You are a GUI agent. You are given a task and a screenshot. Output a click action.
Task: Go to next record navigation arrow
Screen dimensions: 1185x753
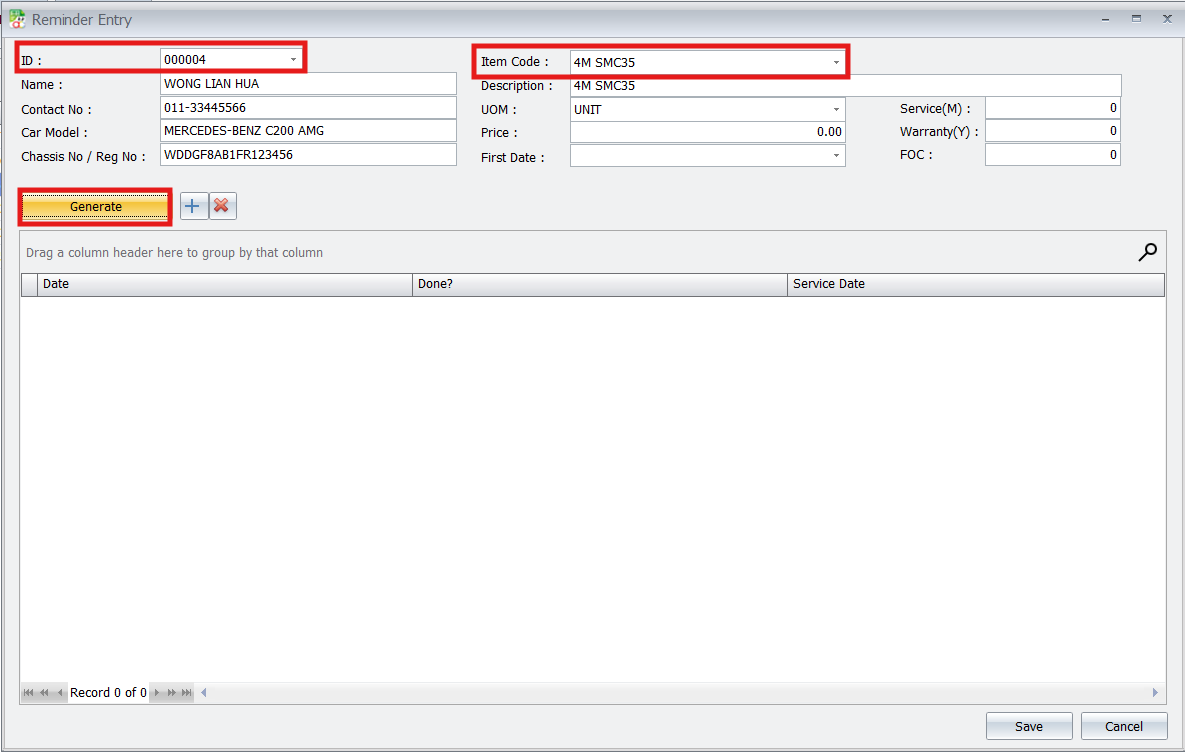pos(156,692)
